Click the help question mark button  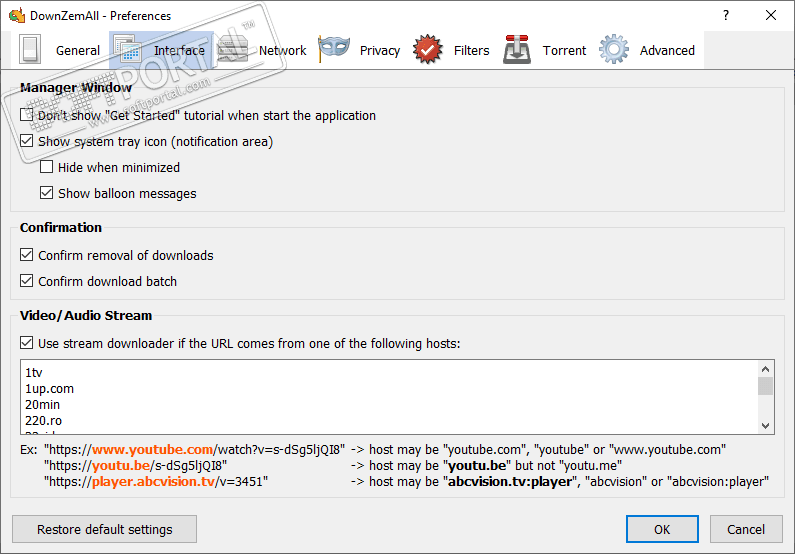click(x=726, y=15)
